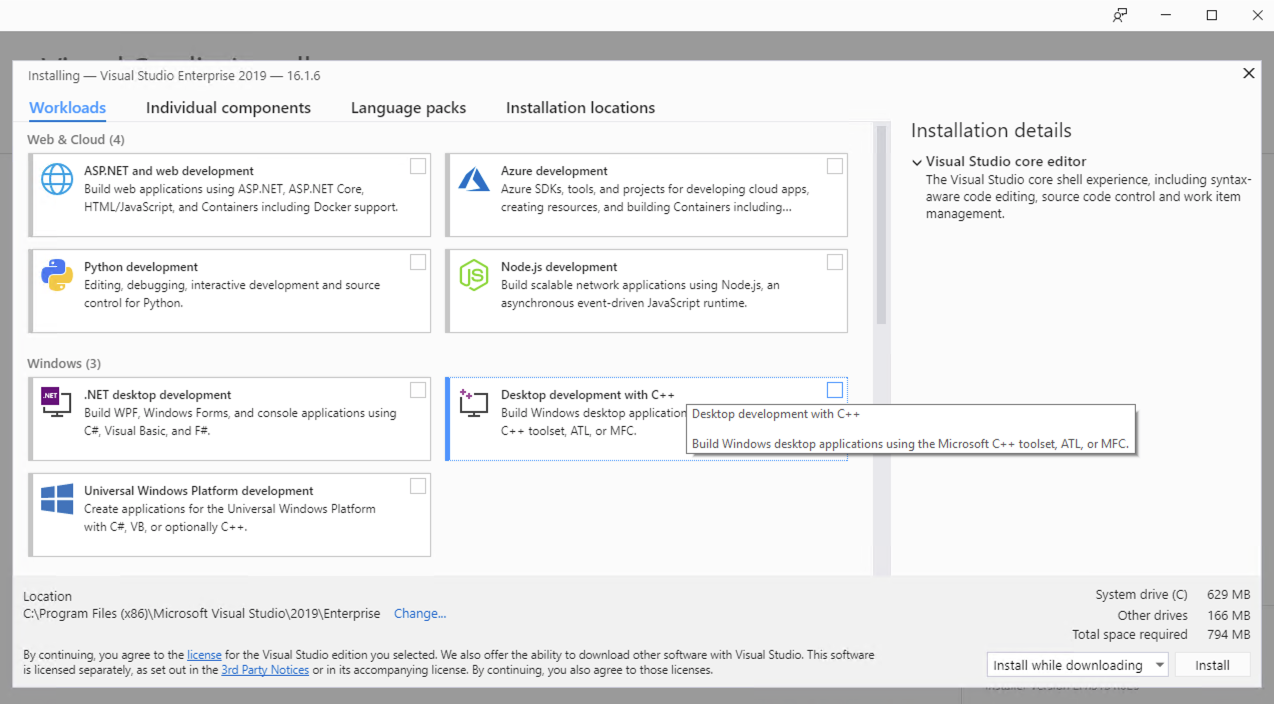Go to the Language packs tab

pyautogui.click(x=408, y=108)
